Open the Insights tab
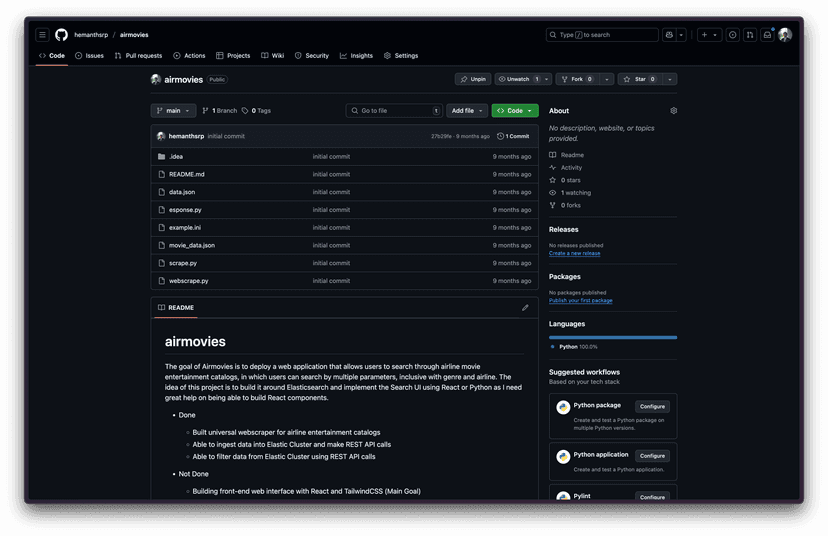Viewport: 828px width, 536px height. coord(356,56)
